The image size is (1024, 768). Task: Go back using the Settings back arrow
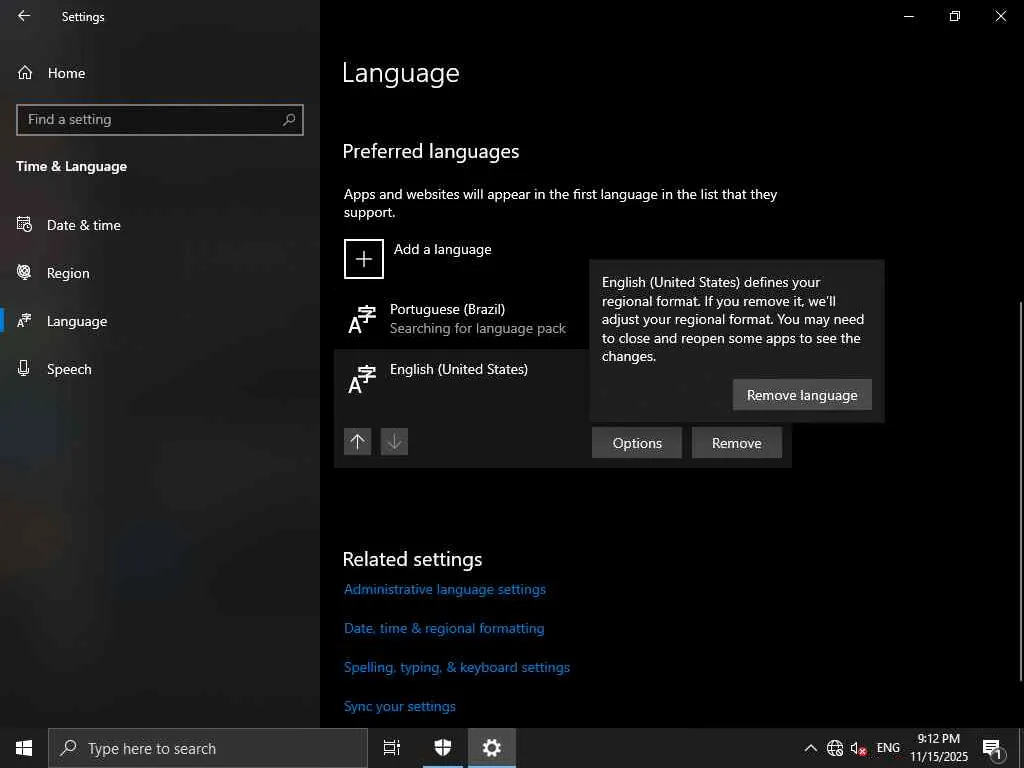pos(24,16)
